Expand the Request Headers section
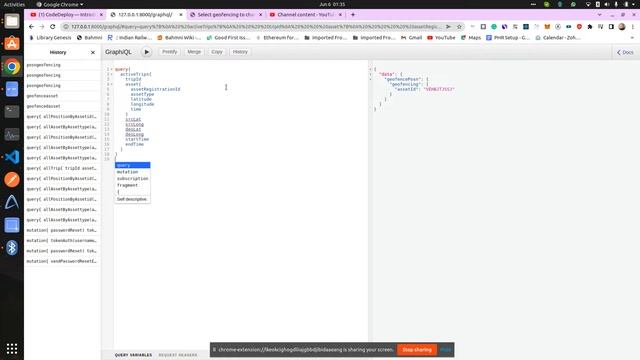The width and height of the screenshot is (640, 360). [x=178, y=355]
